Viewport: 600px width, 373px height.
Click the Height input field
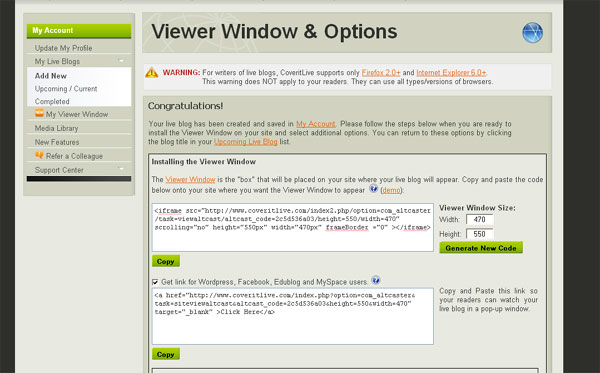click(479, 234)
